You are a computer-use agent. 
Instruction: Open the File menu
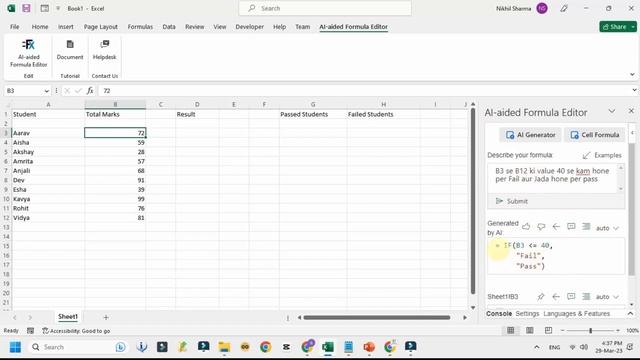[x=15, y=27]
